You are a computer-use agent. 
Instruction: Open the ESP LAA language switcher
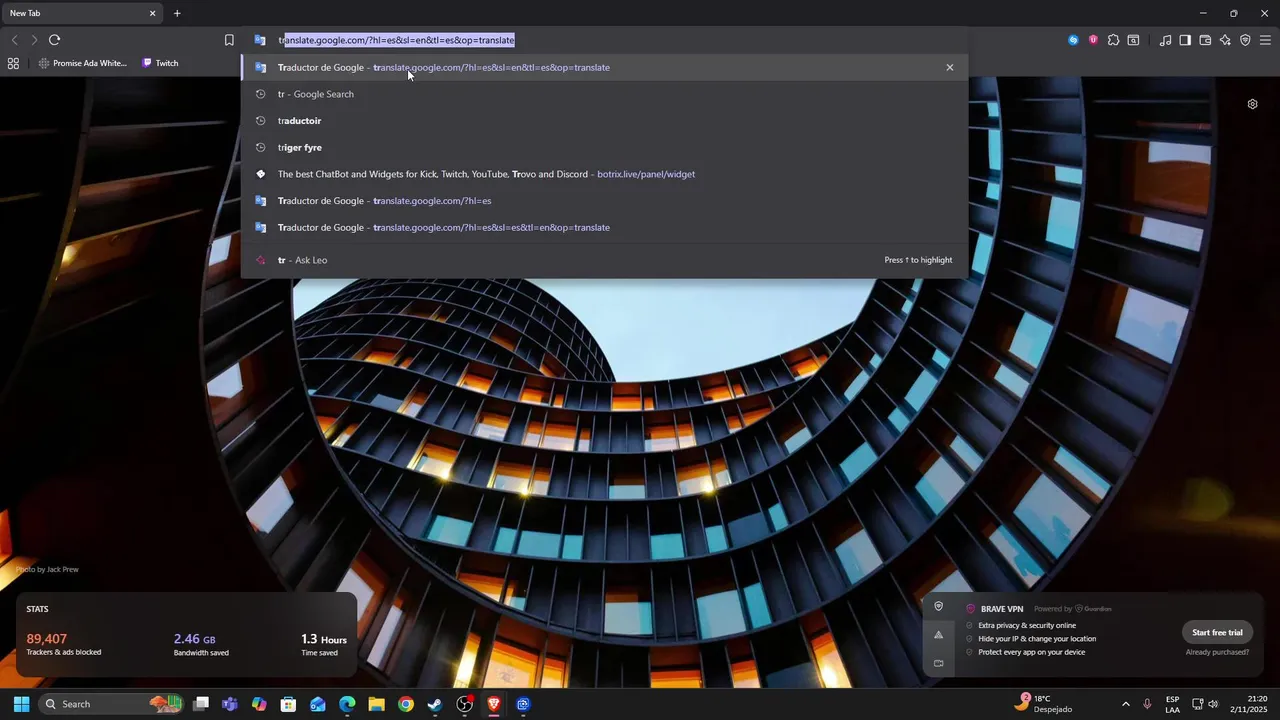pyautogui.click(x=1172, y=704)
